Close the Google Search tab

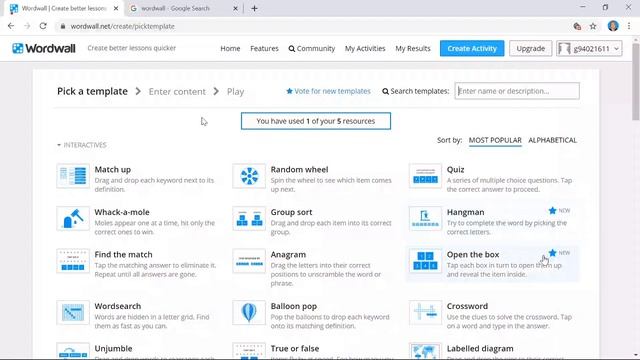[x=235, y=8]
